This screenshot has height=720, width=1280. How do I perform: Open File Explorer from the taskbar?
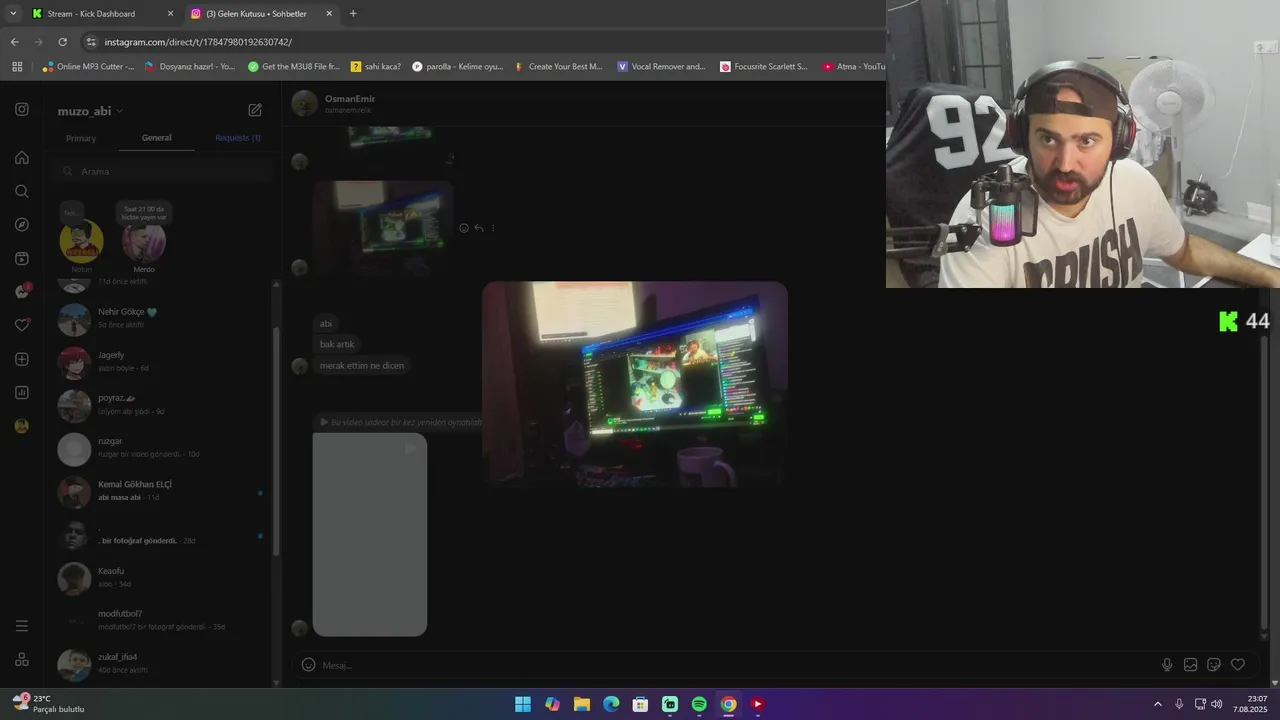581,704
